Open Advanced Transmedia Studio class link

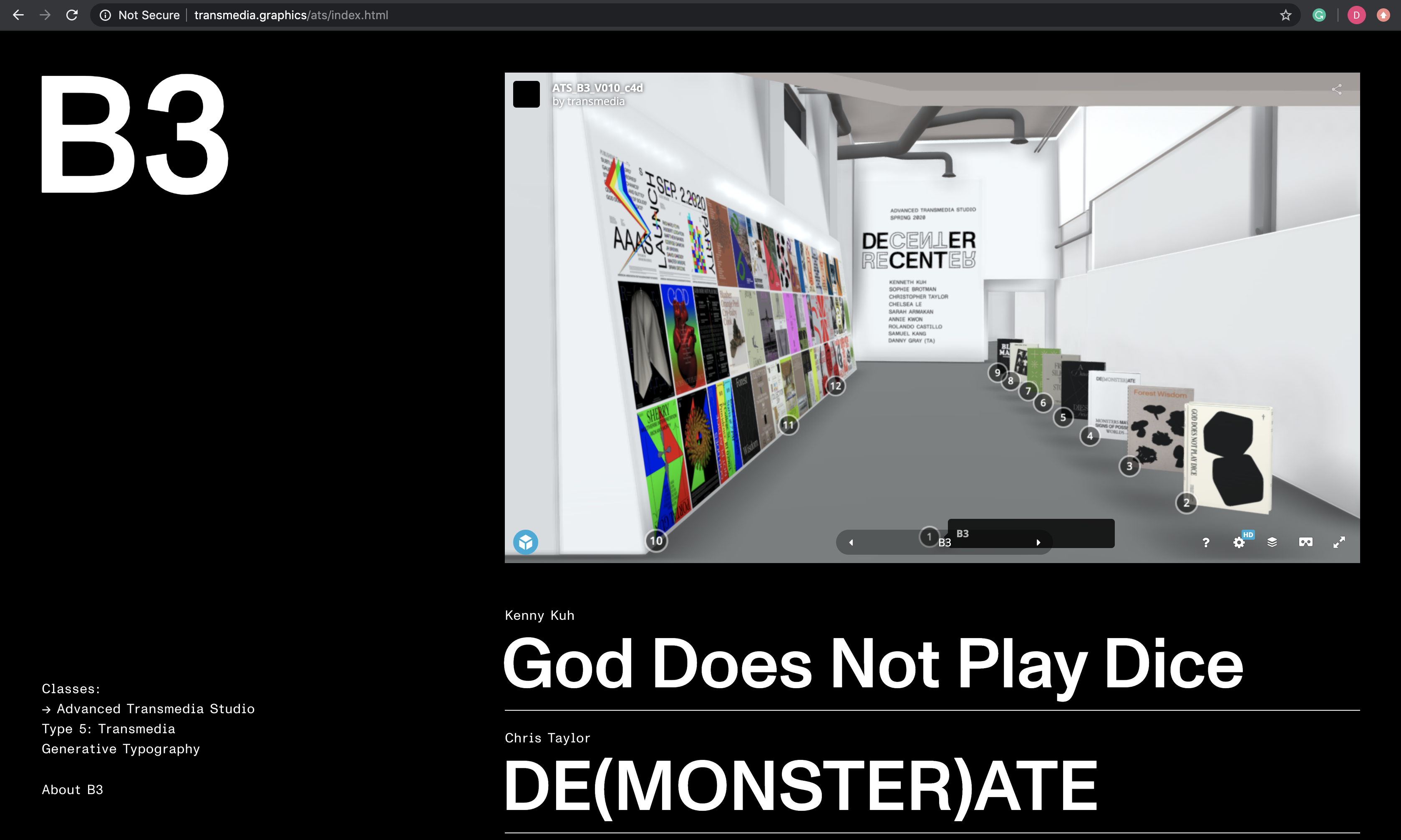155,709
